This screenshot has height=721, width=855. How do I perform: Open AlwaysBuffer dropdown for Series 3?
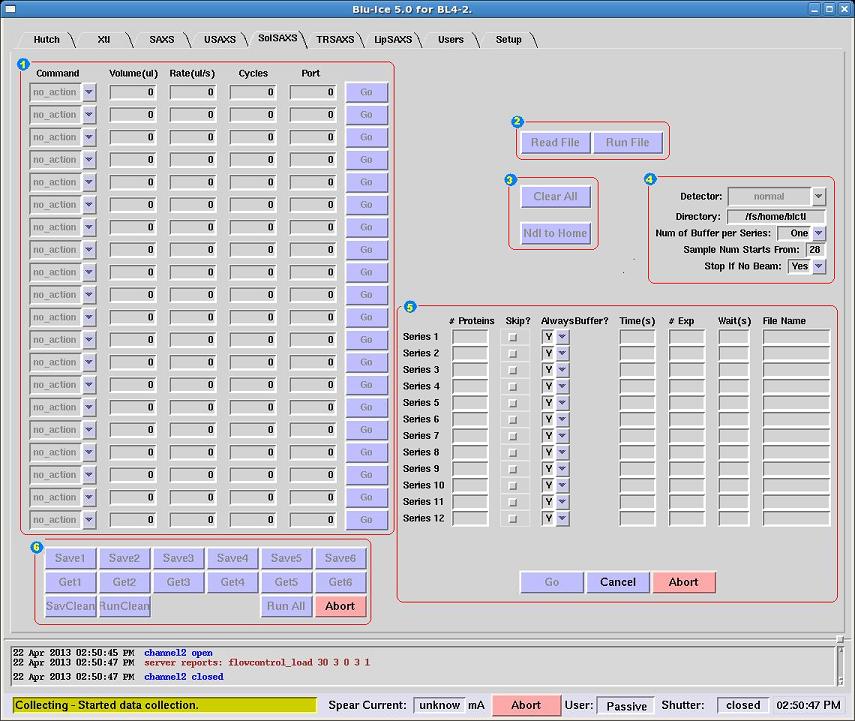point(562,370)
